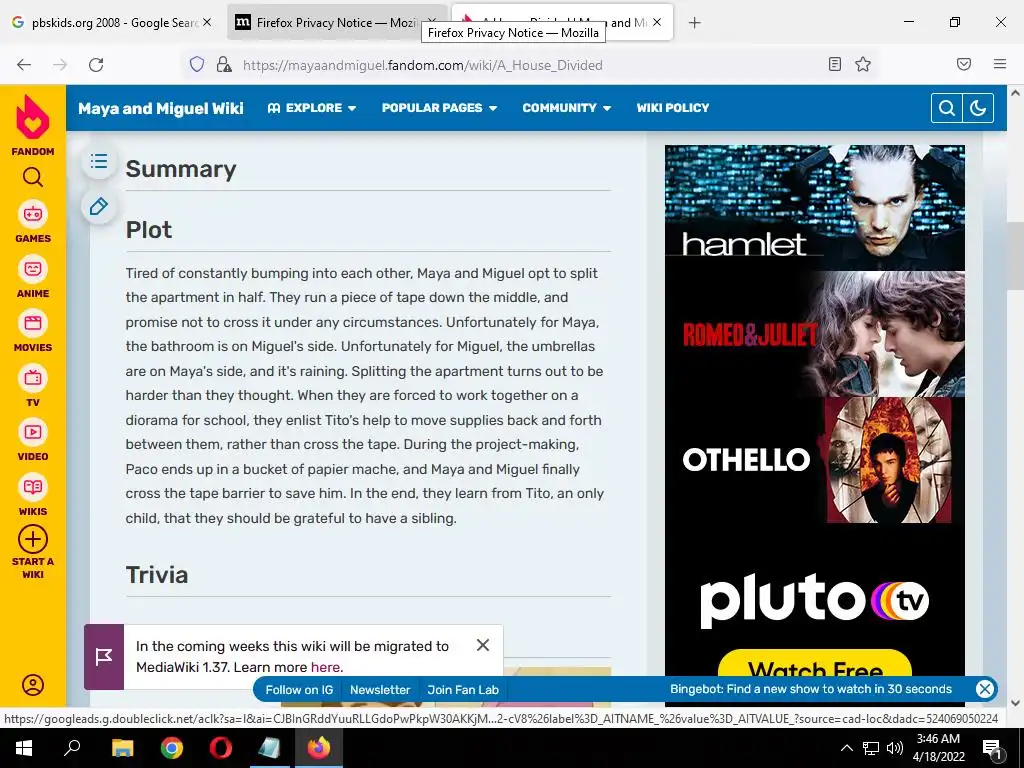Dismiss the MediaWiki migration notice

483,645
